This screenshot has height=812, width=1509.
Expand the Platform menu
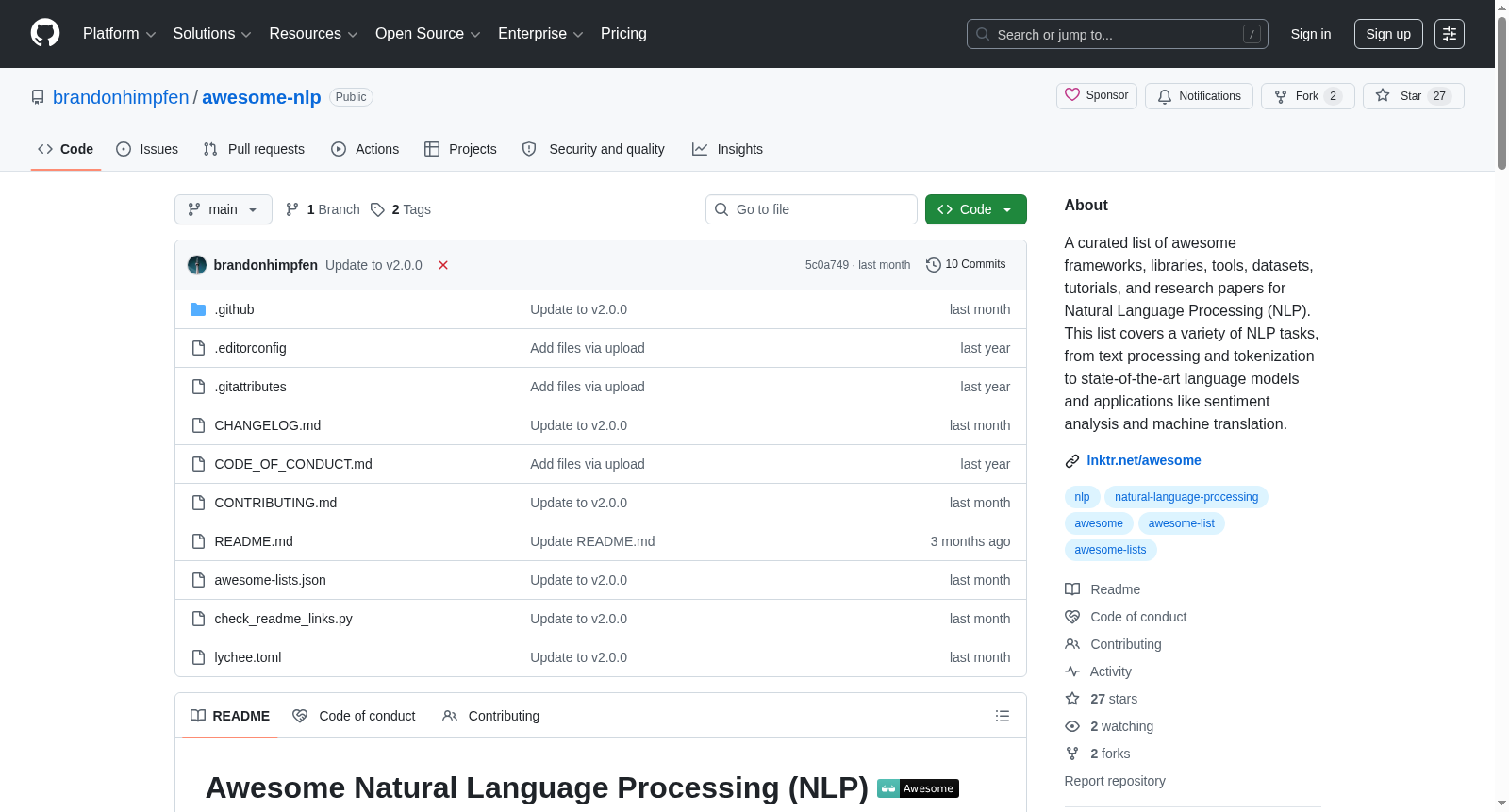point(120,34)
